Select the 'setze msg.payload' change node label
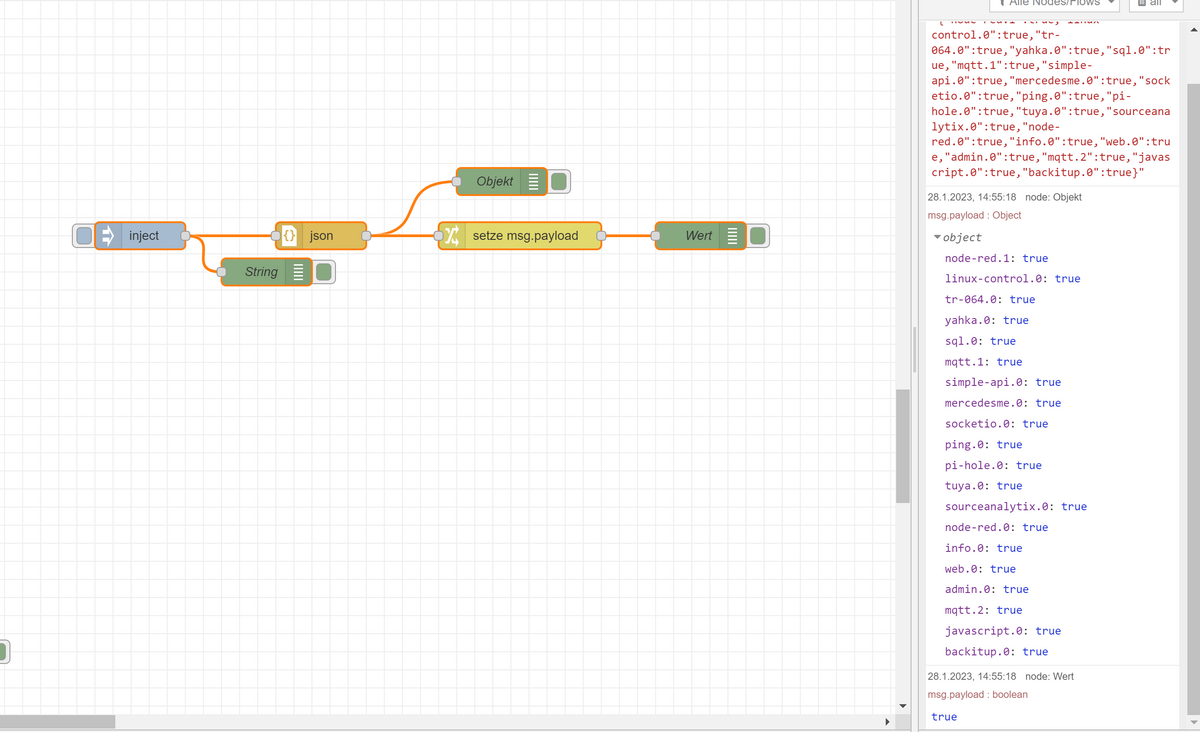 525,236
